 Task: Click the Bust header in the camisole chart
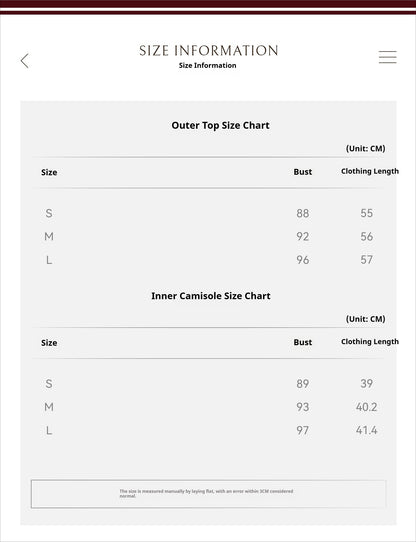pyautogui.click(x=303, y=342)
